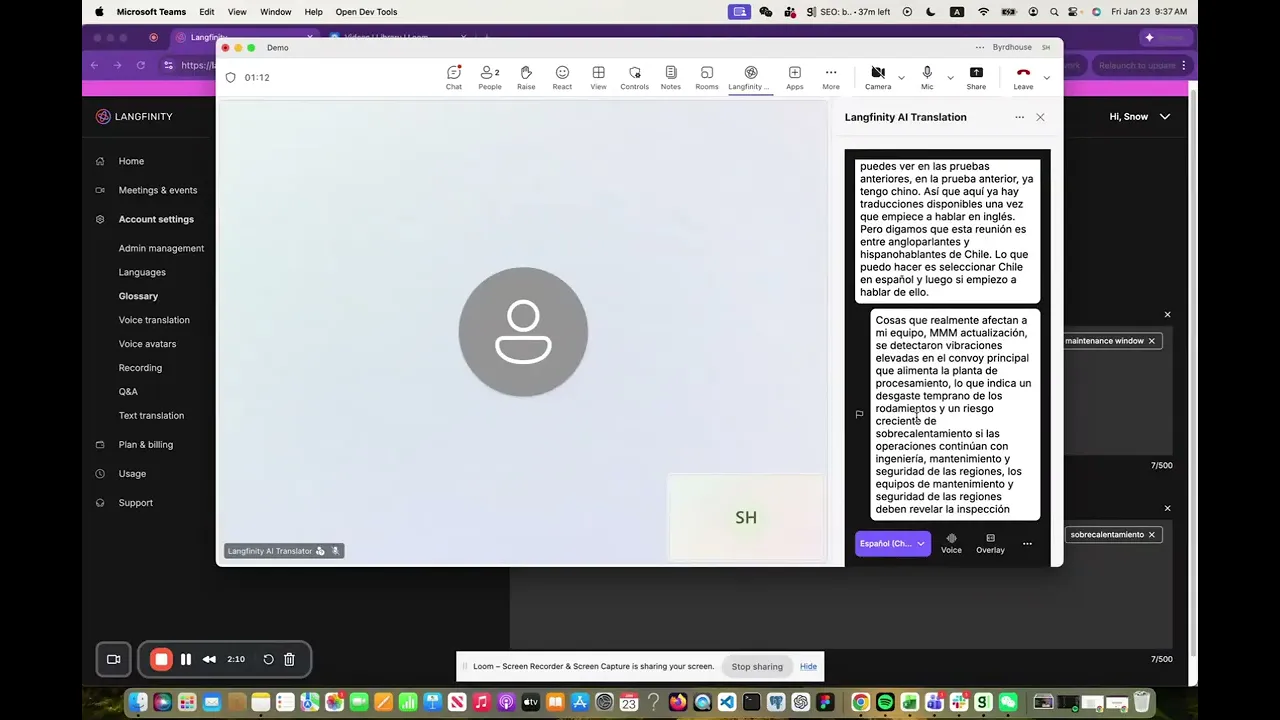1280x720 pixels.
Task: Open the Window menu in menu bar
Action: (x=275, y=12)
